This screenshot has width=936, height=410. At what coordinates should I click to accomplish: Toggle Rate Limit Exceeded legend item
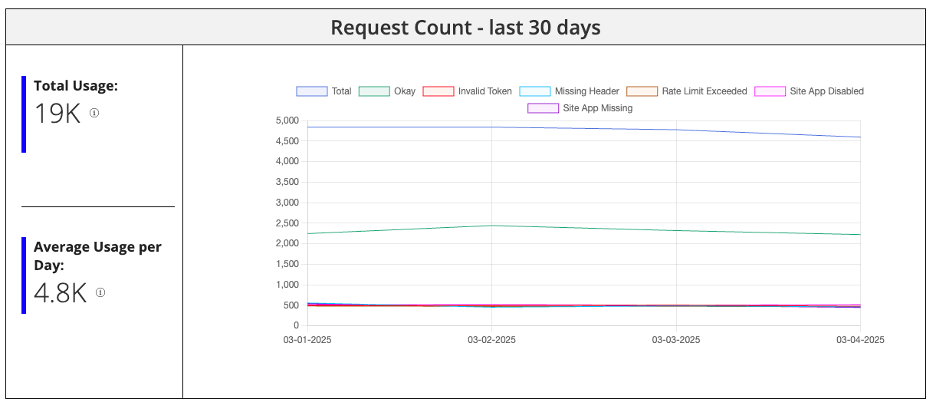pos(686,91)
